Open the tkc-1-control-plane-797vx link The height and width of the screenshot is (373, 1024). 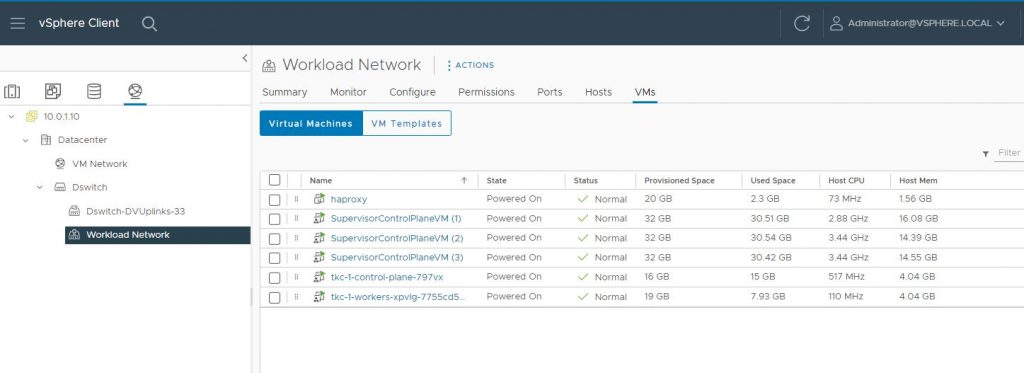click(x=387, y=278)
